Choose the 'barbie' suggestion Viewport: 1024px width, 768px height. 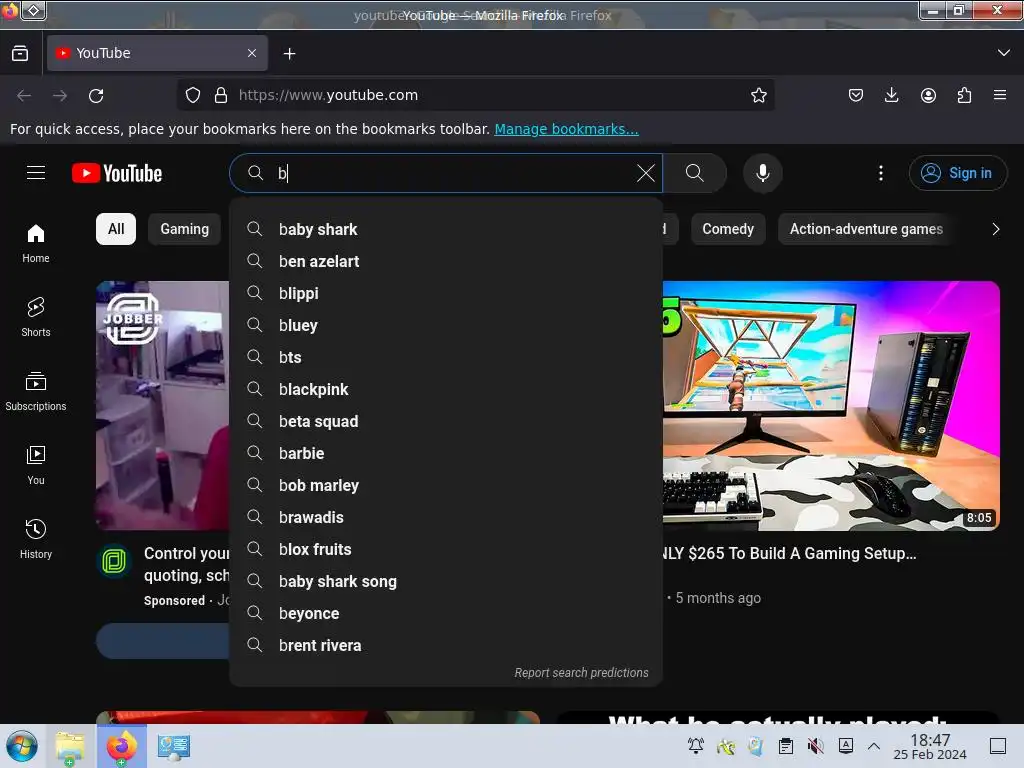coord(446,453)
